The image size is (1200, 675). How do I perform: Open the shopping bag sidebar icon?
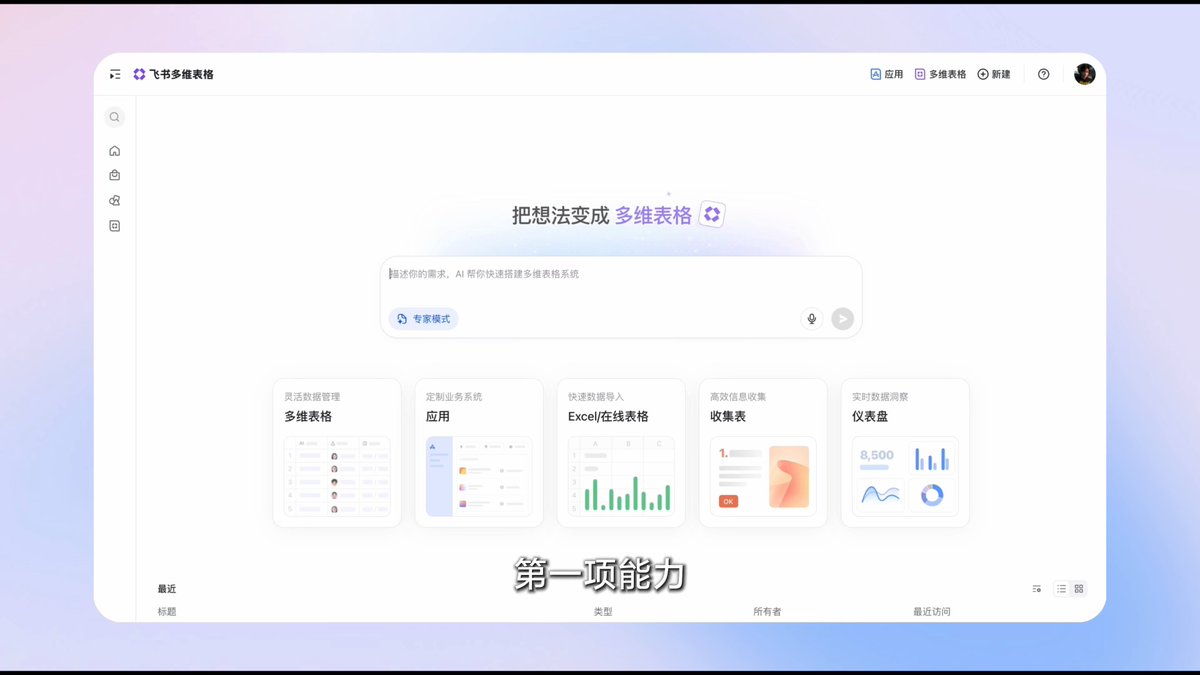pos(115,175)
